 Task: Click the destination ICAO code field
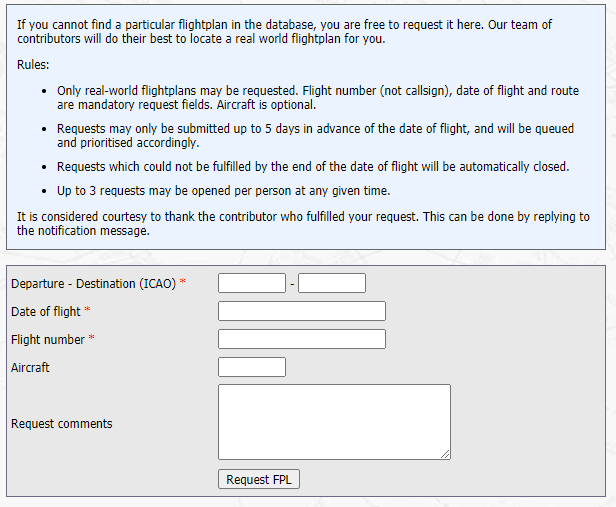pos(332,283)
